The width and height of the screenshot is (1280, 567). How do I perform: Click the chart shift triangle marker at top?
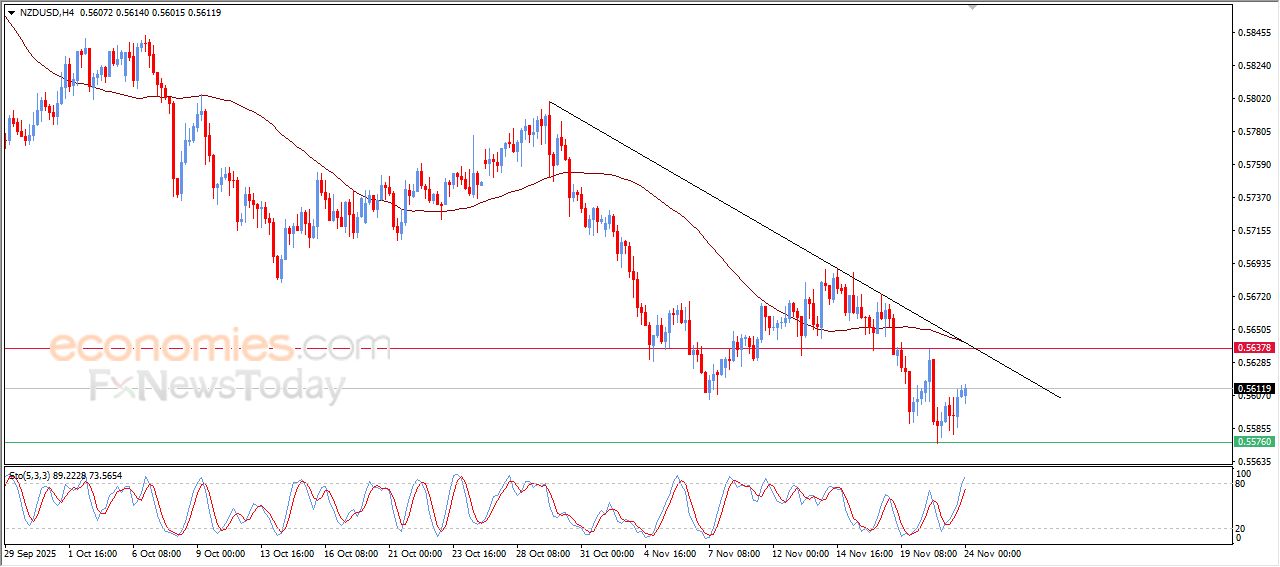pyautogui.click(x=971, y=8)
